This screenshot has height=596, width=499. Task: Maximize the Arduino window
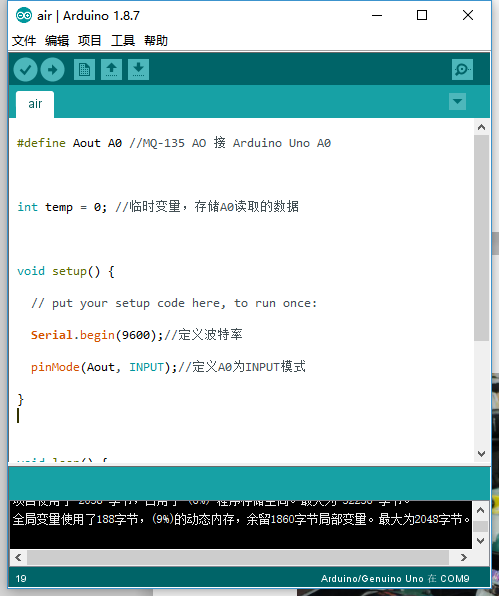click(x=422, y=16)
